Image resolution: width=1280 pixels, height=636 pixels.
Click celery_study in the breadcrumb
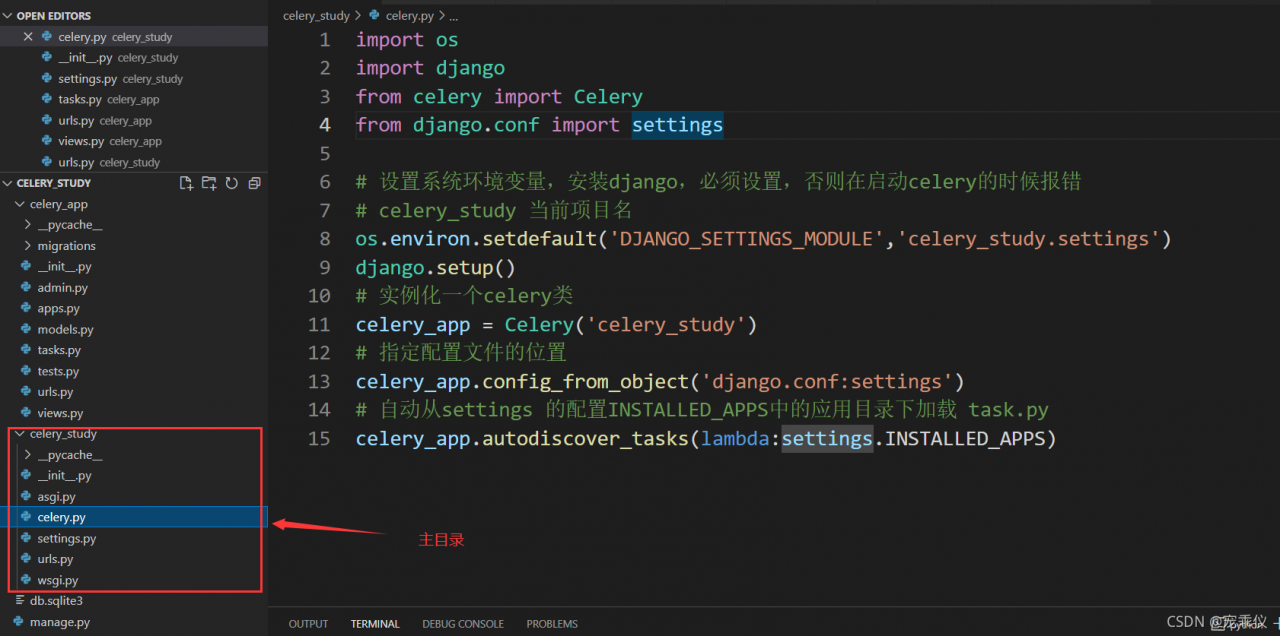pyautogui.click(x=316, y=16)
